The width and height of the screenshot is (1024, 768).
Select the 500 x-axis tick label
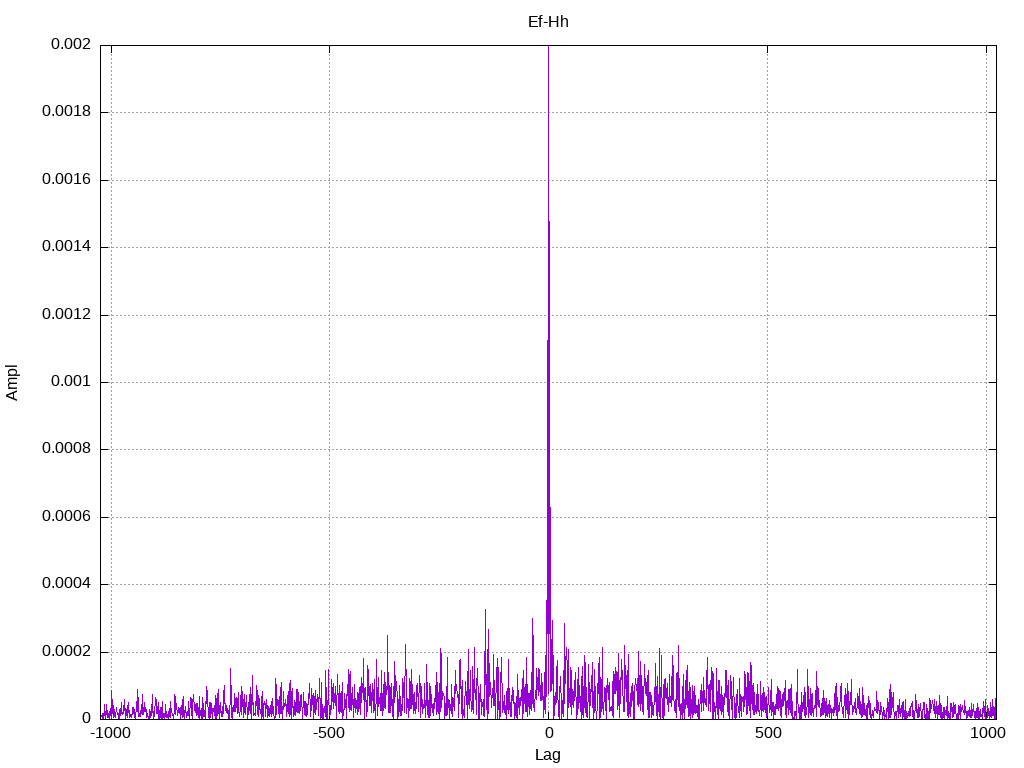pos(767,733)
